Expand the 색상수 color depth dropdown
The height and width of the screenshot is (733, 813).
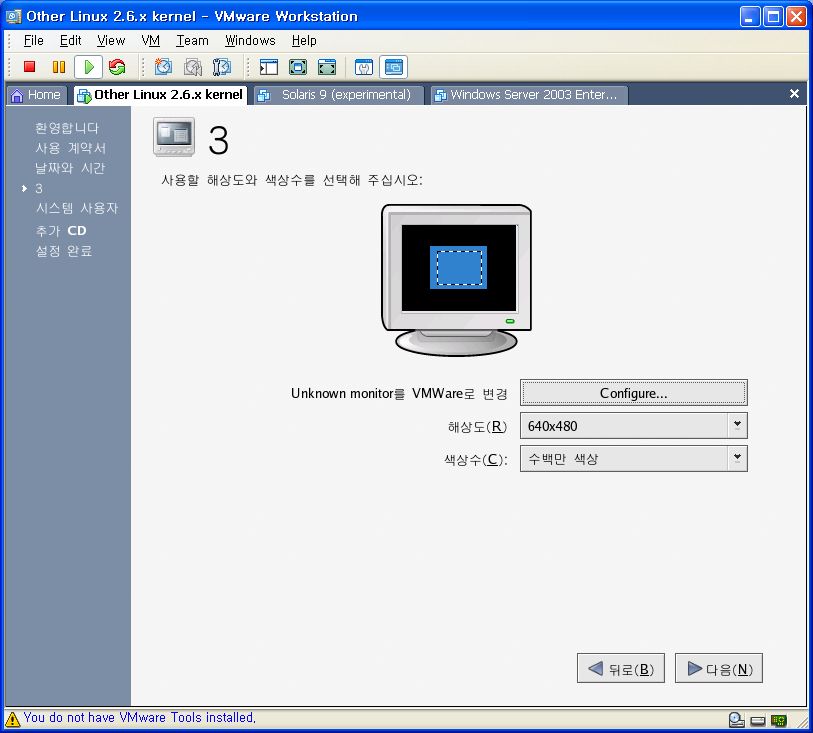[x=737, y=458]
